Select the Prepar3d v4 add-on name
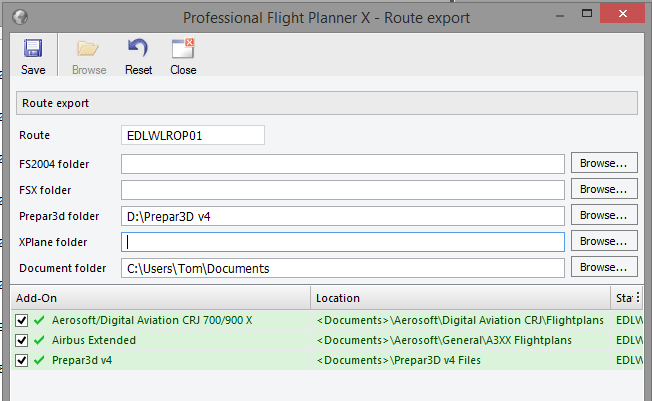This screenshot has height=401, width=652. (82, 360)
